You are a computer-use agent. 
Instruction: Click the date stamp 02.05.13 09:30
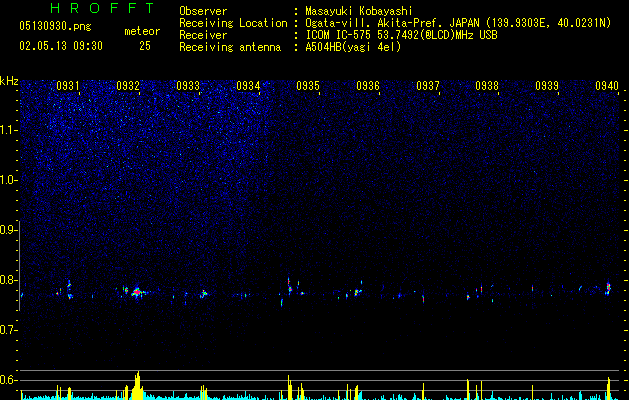(x=61, y=46)
